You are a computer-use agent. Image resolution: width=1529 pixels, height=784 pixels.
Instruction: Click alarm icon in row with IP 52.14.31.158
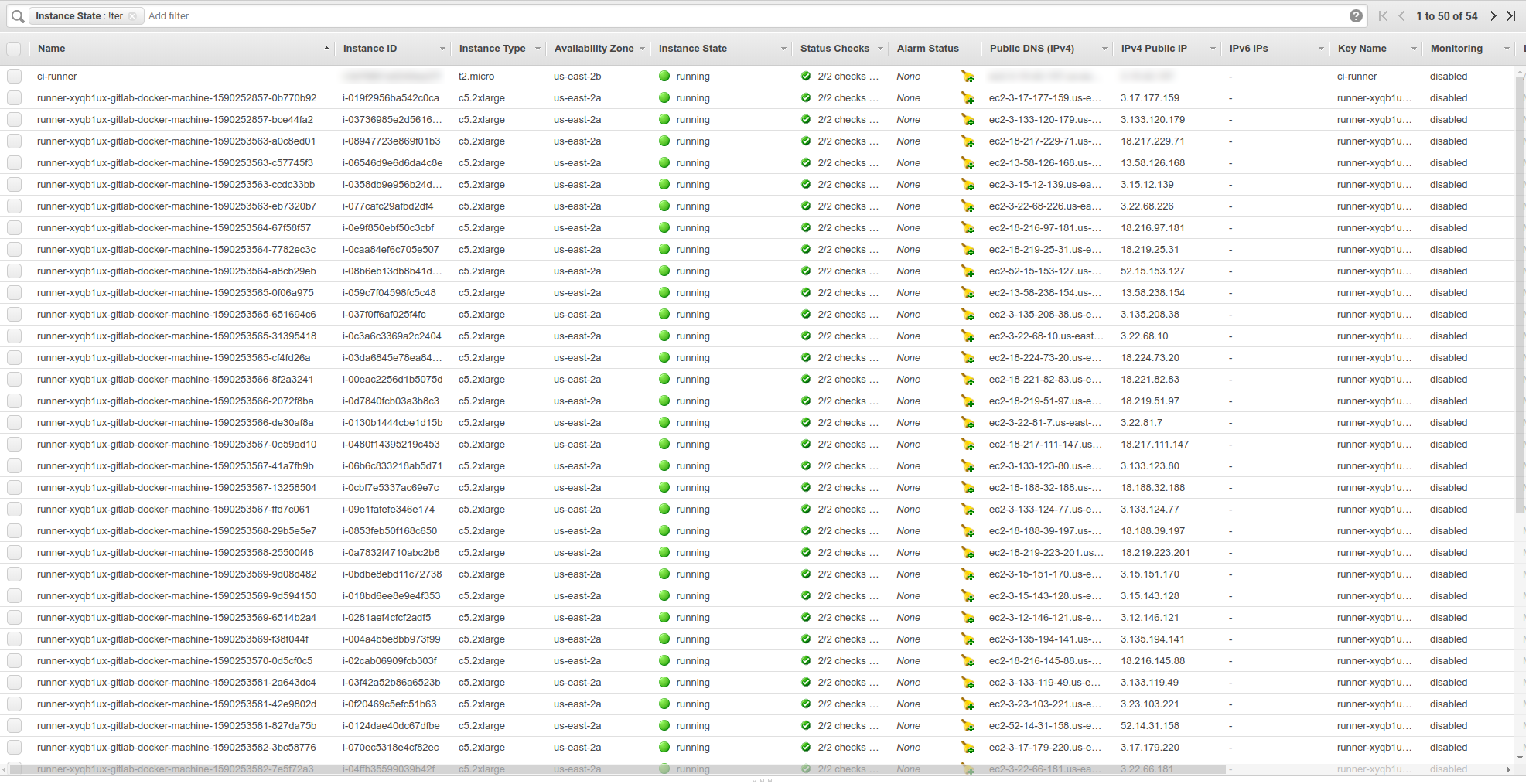968,726
